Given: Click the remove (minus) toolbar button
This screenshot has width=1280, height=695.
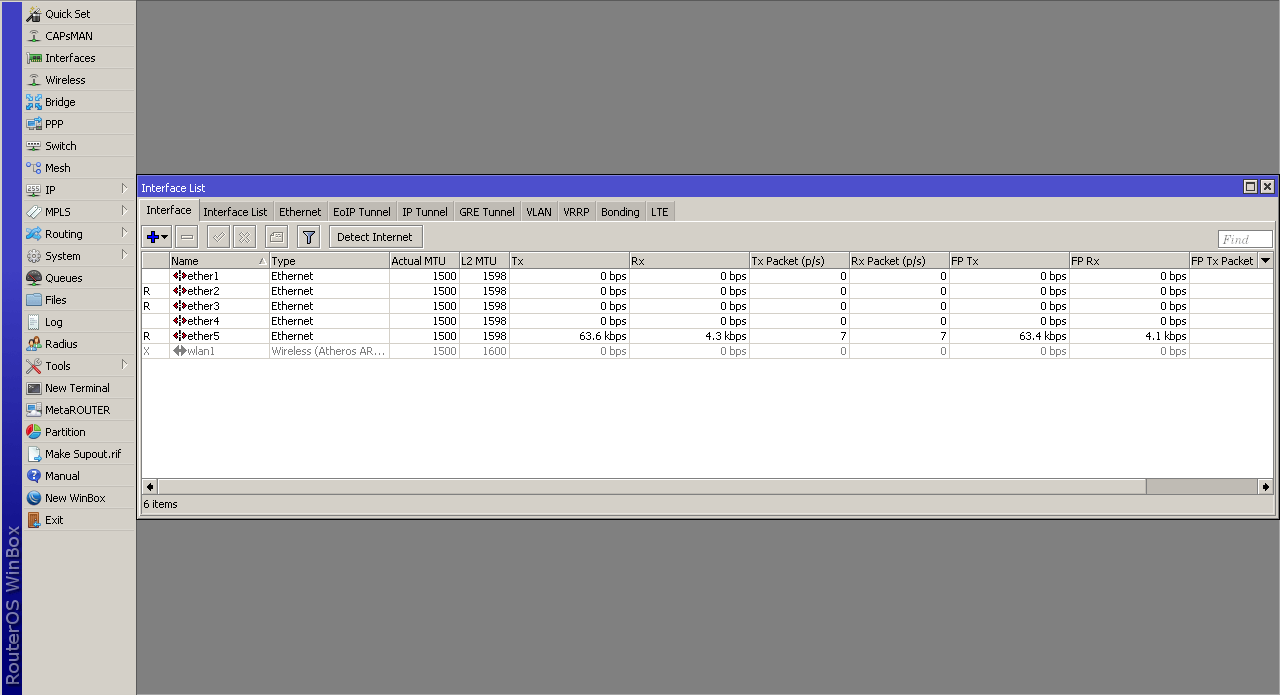Looking at the screenshot, I should click(x=186, y=237).
